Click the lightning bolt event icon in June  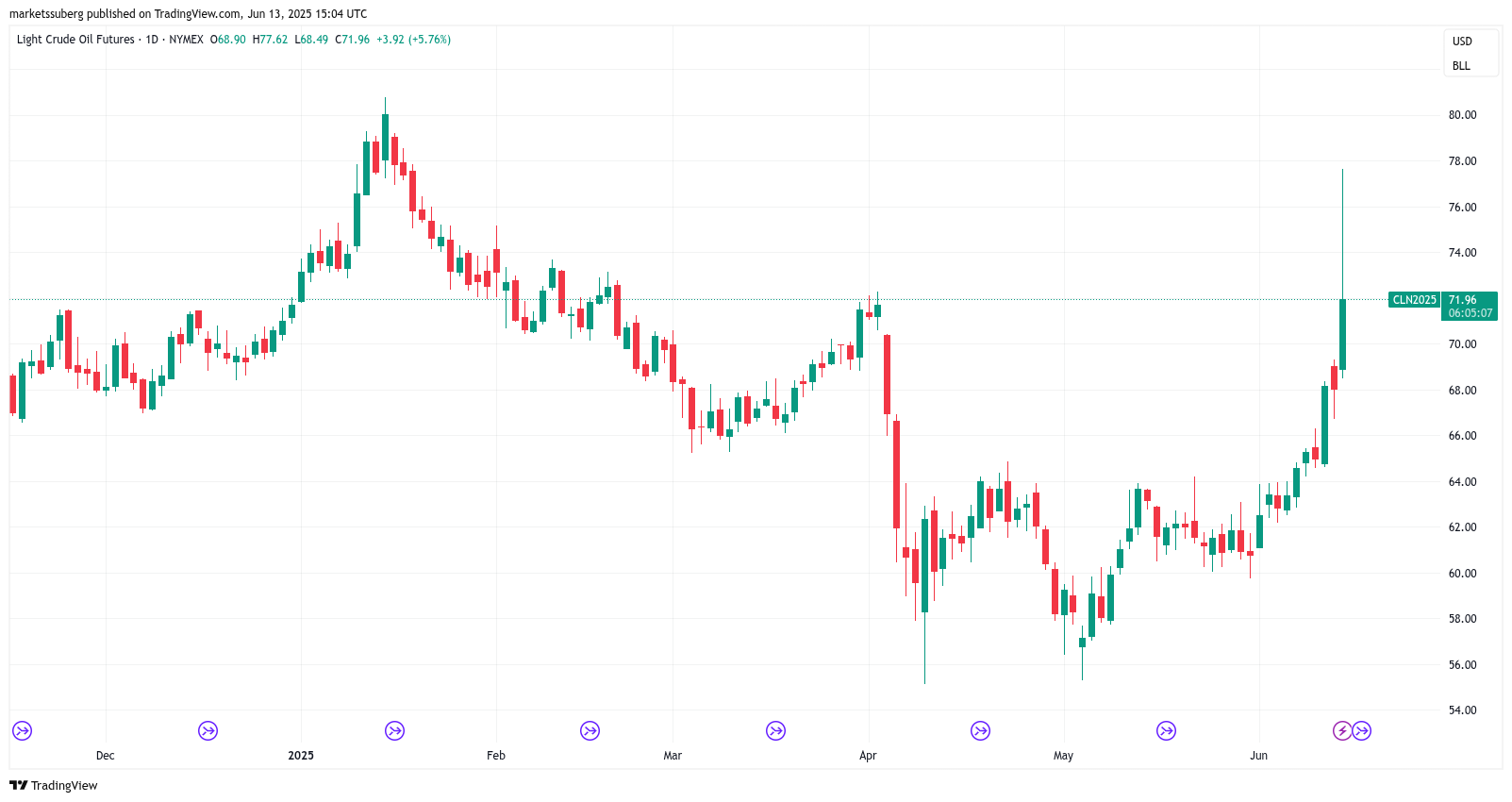click(x=1342, y=730)
